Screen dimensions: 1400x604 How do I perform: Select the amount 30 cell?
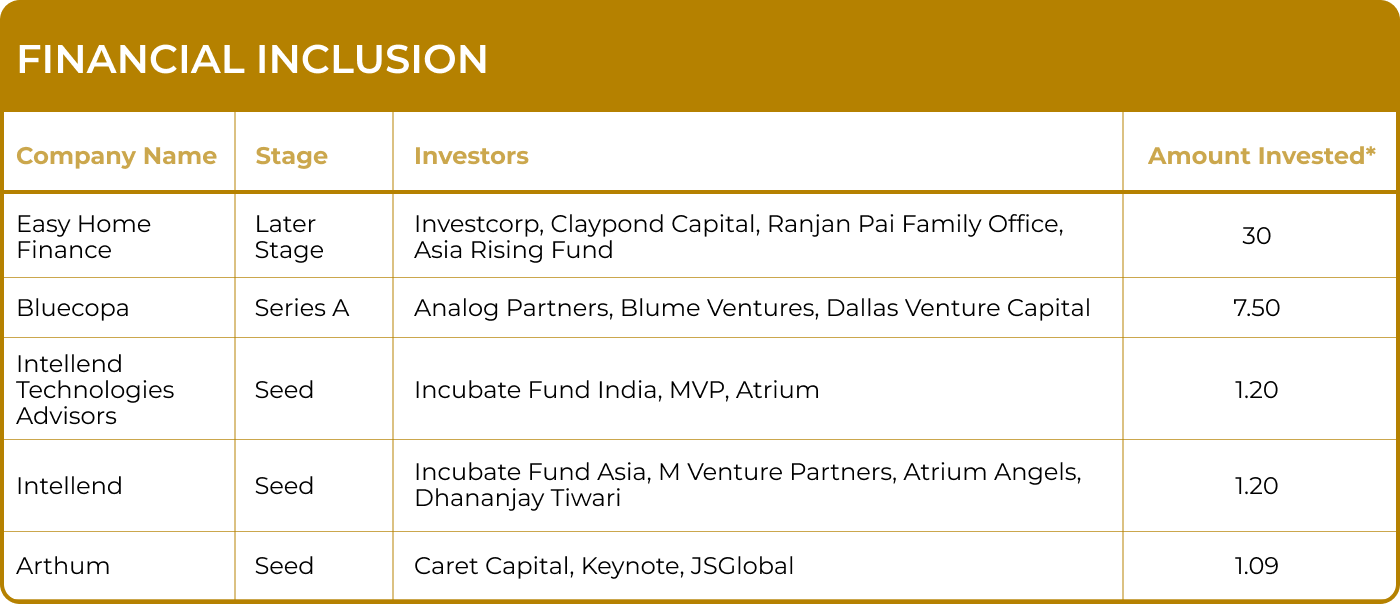click(x=1256, y=237)
